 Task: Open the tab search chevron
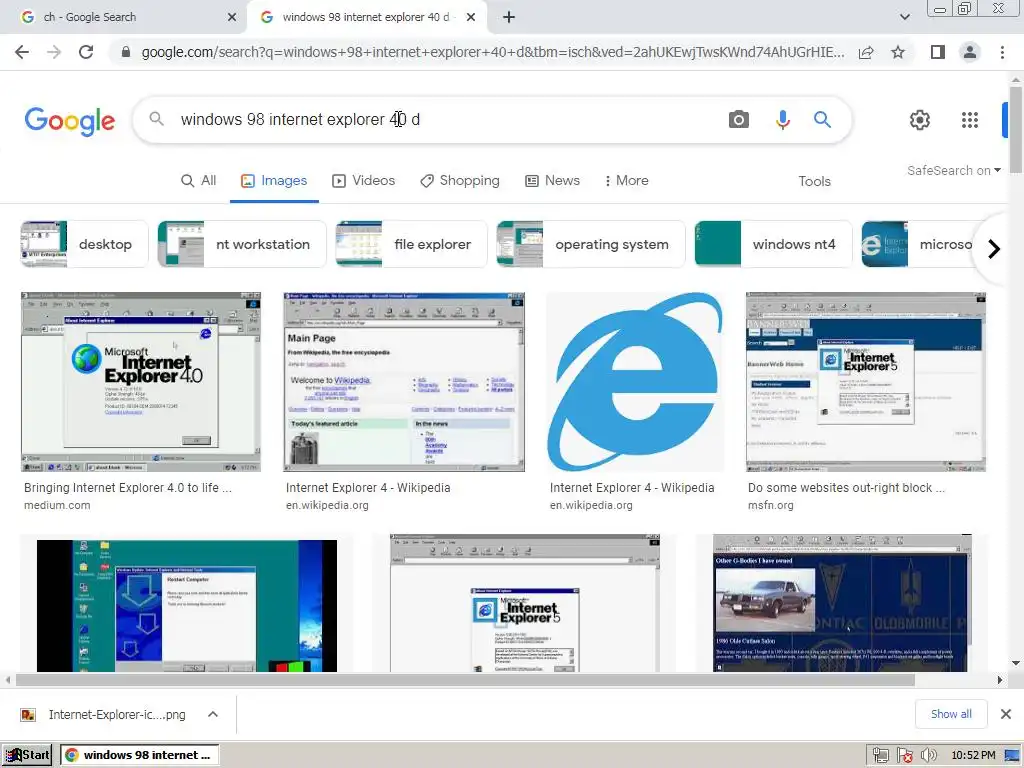pos(904,17)
